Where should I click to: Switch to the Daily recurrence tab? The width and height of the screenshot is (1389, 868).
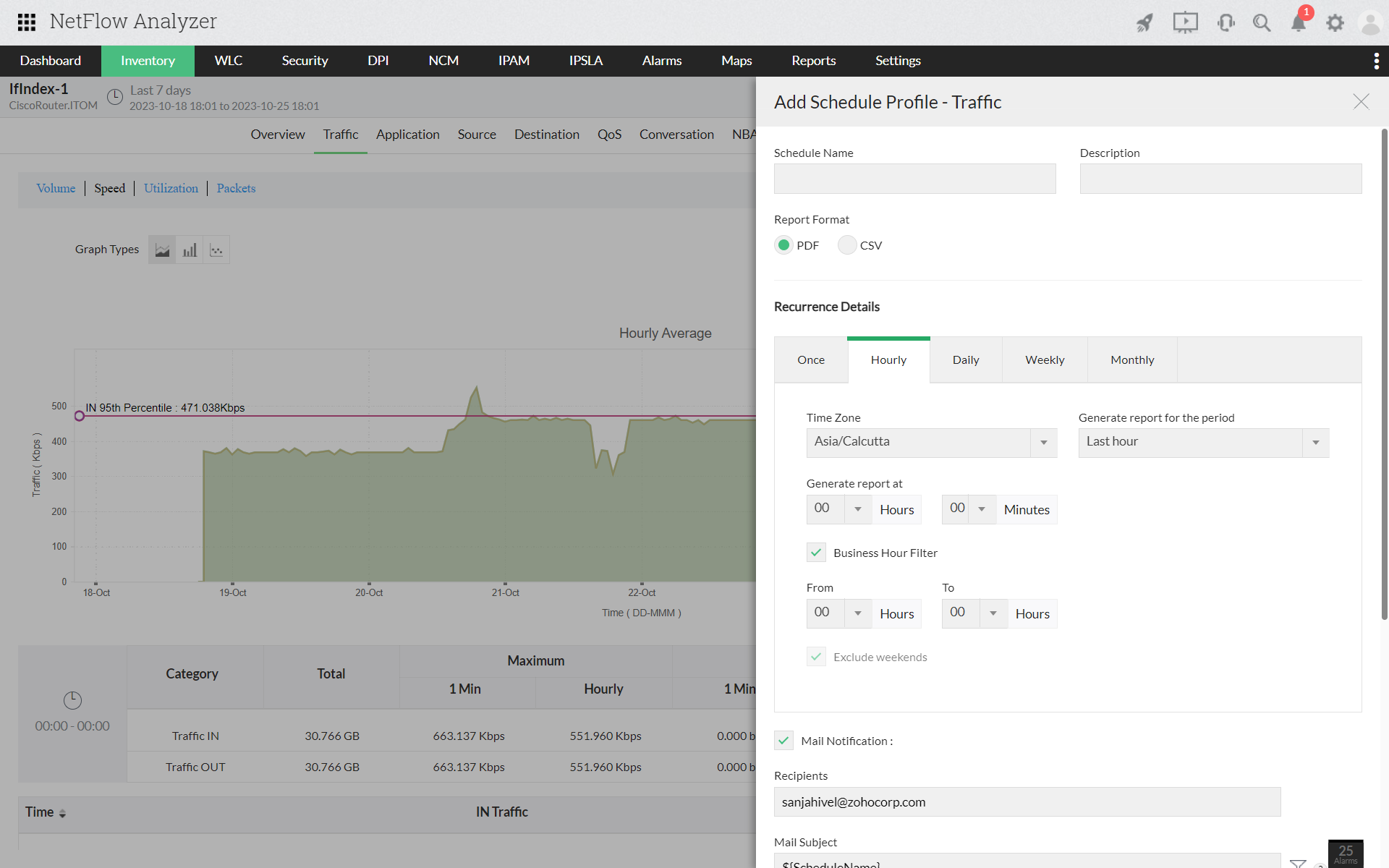tap(965, 358)
